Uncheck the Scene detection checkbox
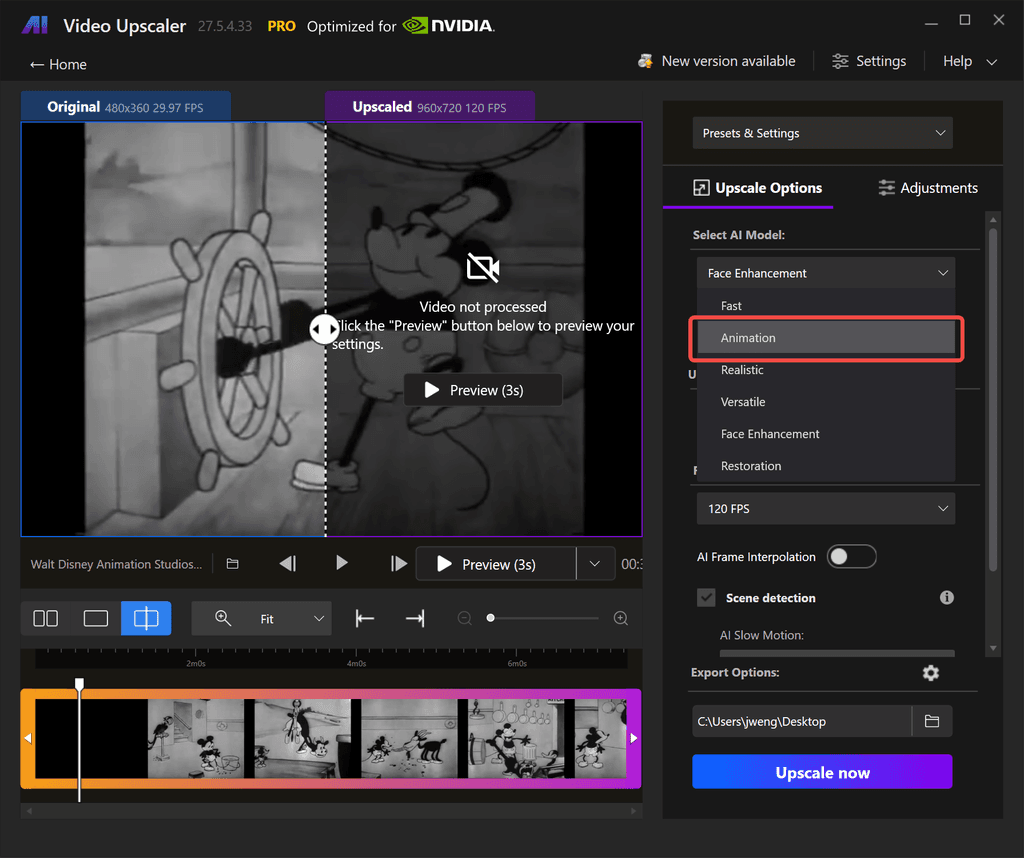The height and width of the screenshot is (858, 1024). coord(706,597)
